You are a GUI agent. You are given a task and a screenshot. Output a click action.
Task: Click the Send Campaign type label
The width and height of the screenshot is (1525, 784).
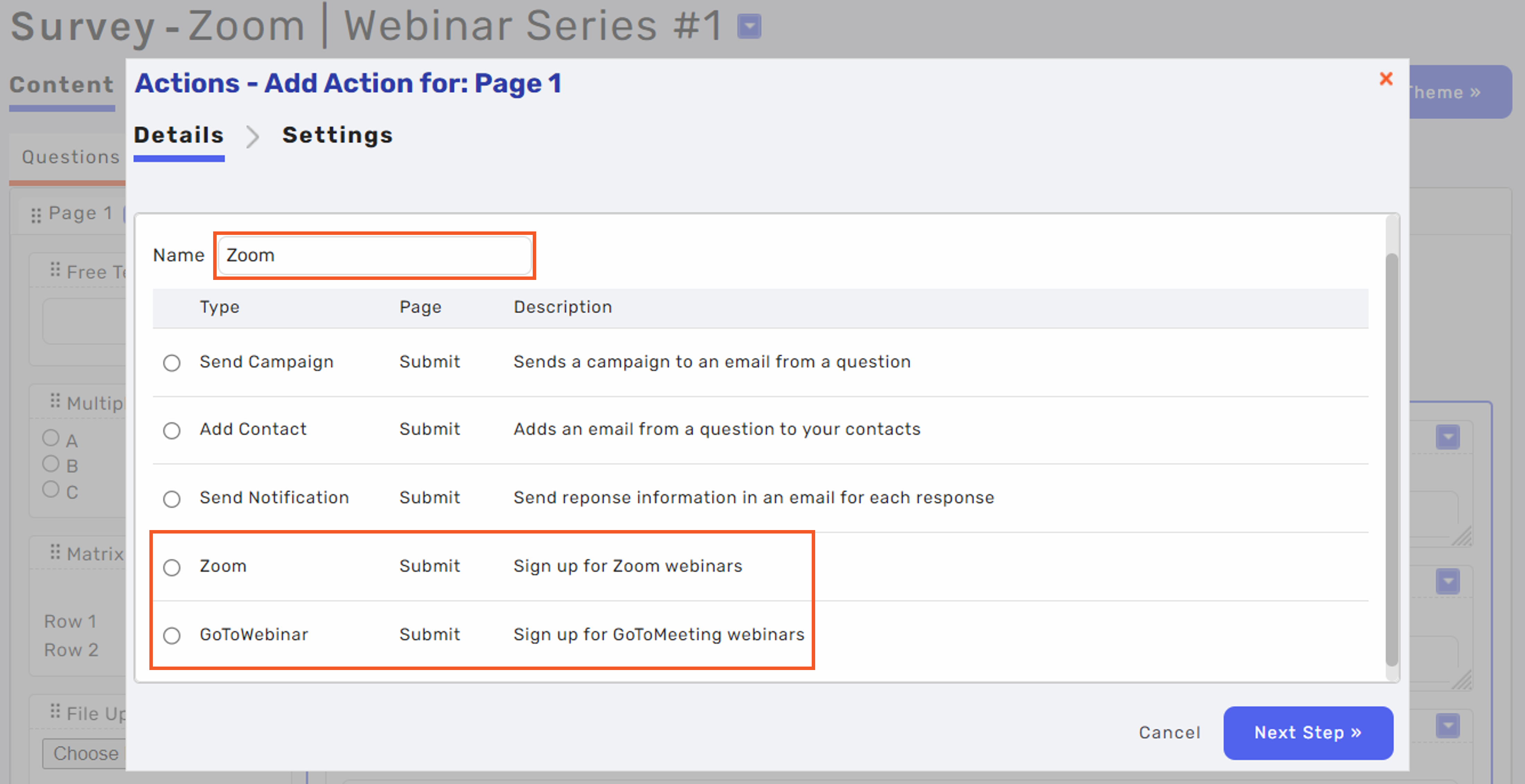(x=267, y=362)
